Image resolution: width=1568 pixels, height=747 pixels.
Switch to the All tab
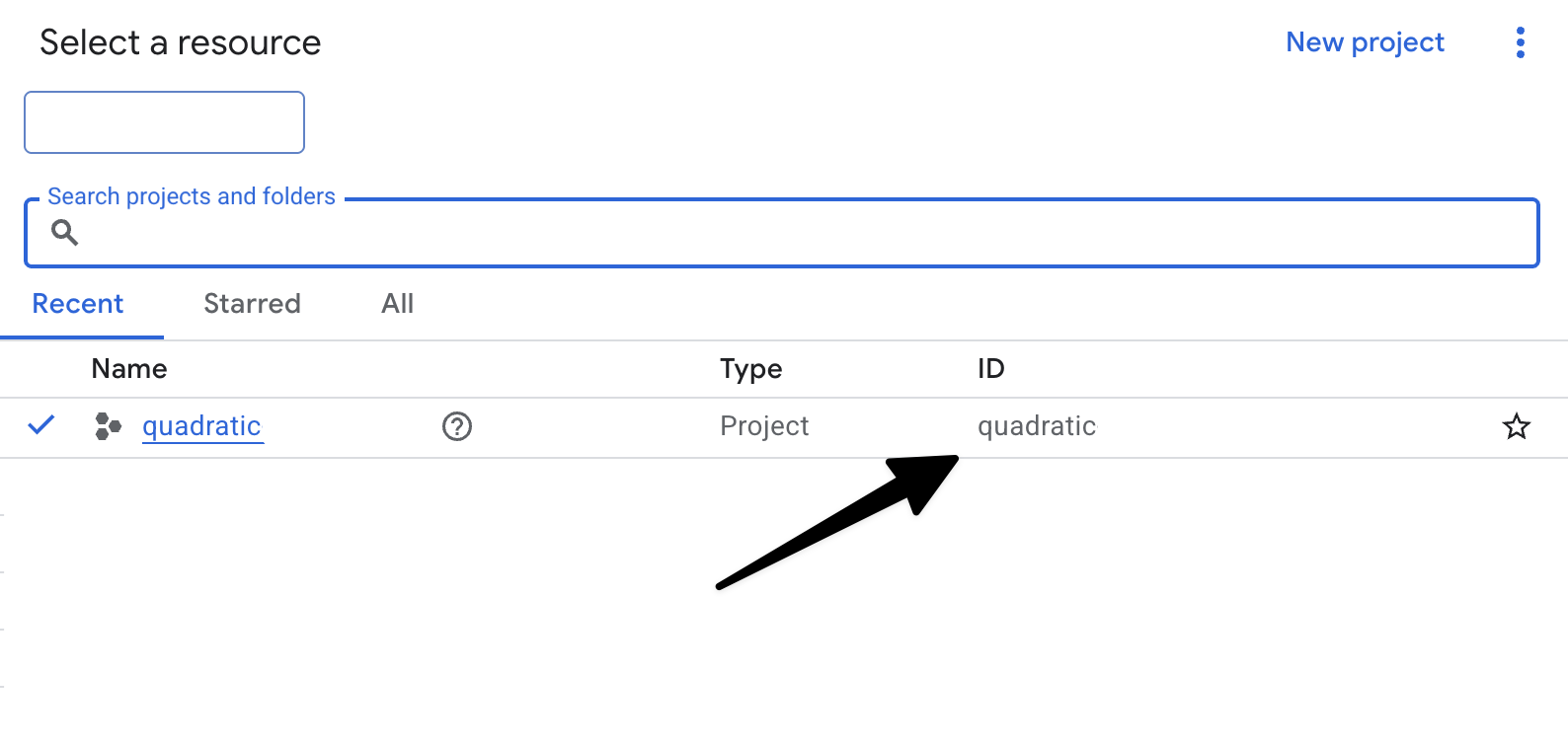coord(397,304)
